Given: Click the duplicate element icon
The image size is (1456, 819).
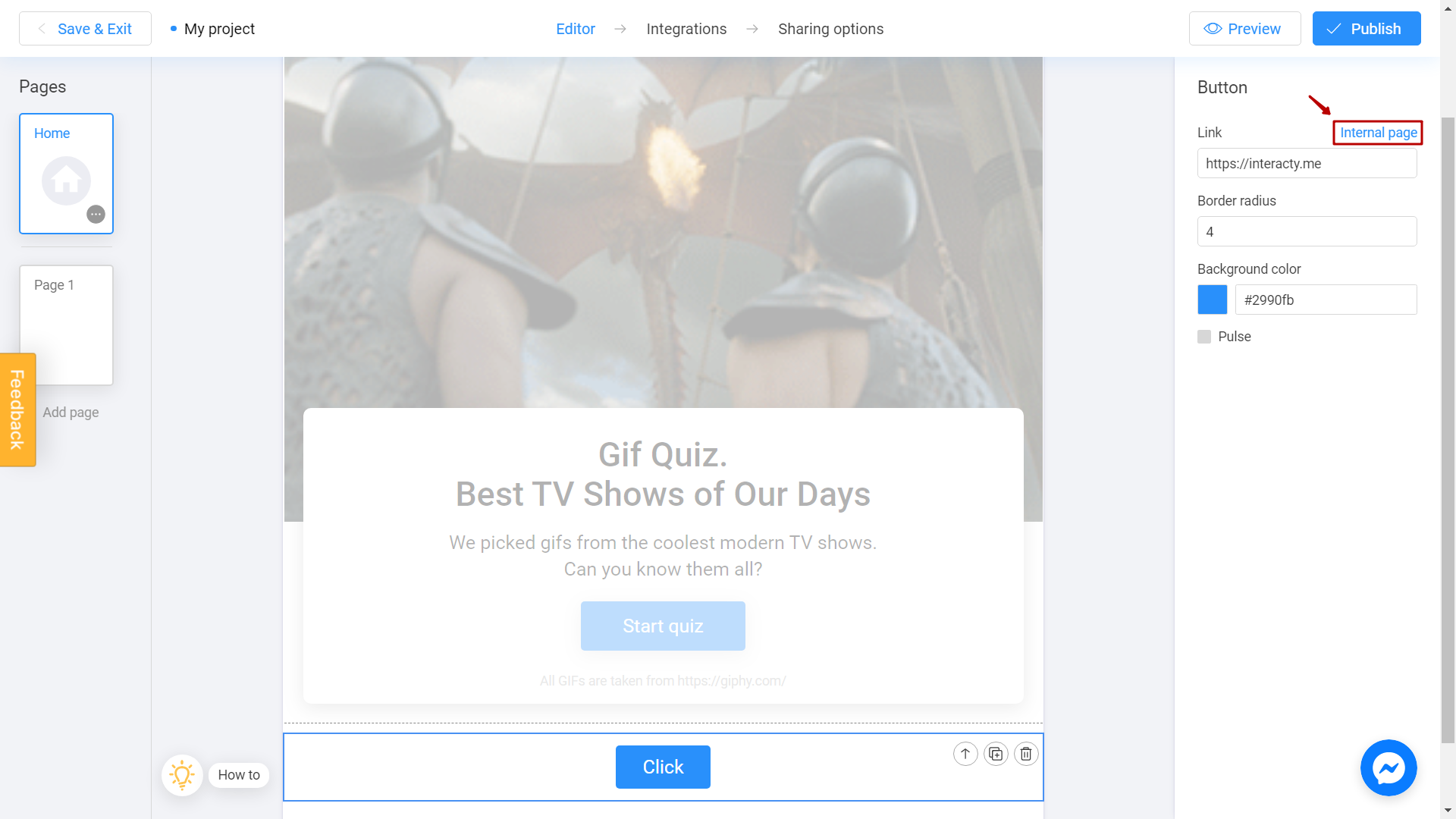Looking at the screenshot, I should click(x=996, y=753).
